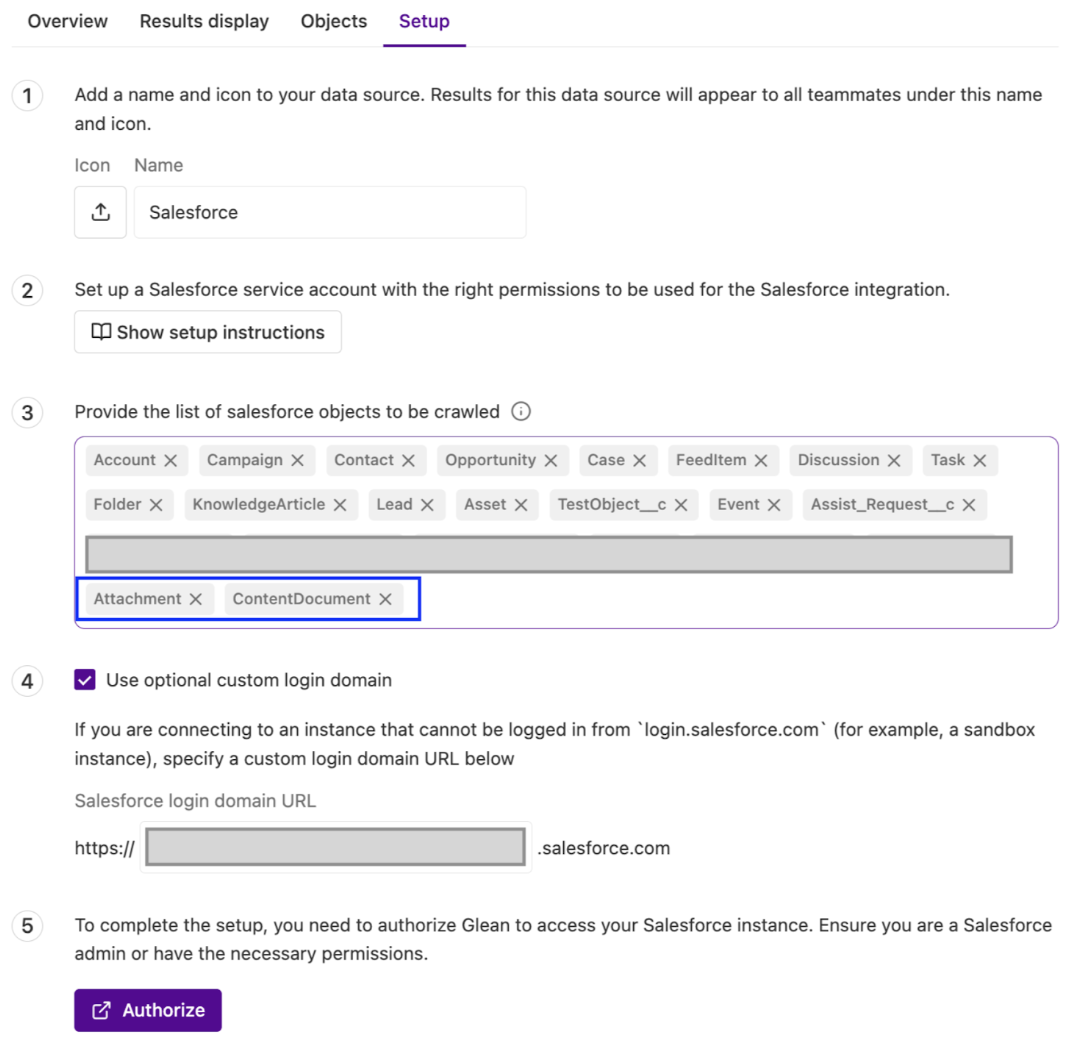The height and width of the screenshot is (1046, 1084).
Task: Open the Results display tab
Action: point(204,21)
